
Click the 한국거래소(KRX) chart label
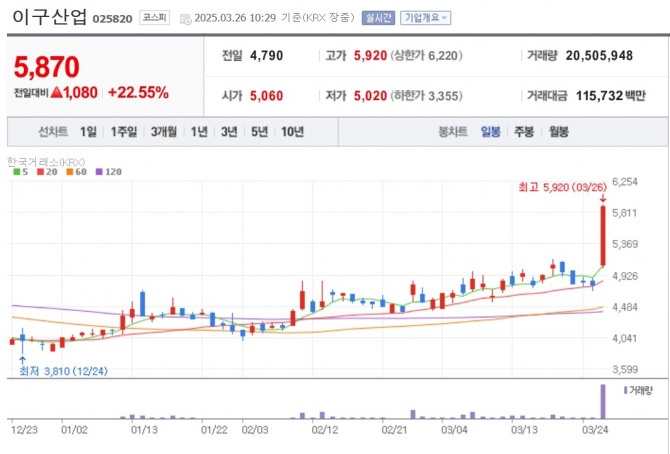tap(46, 162)
